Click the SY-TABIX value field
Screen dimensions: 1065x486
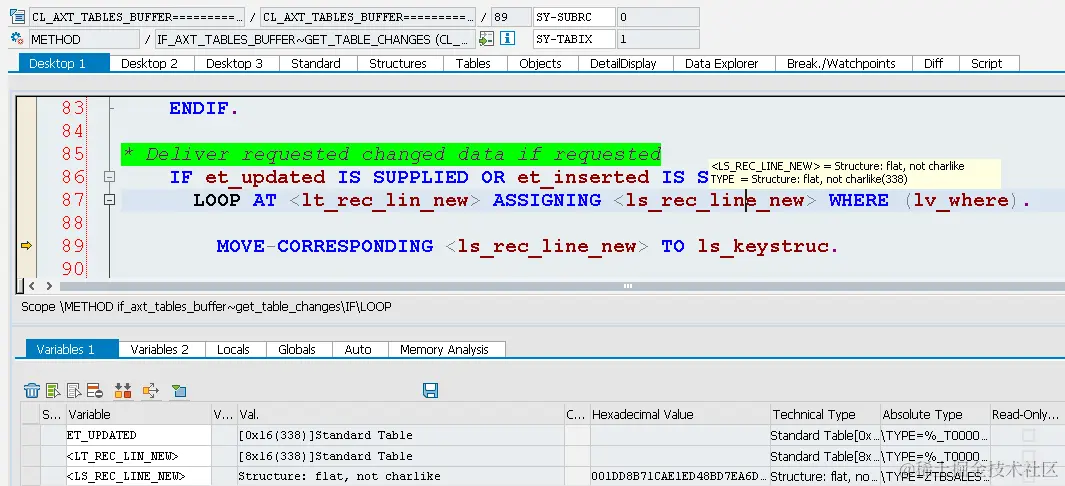[x=658, y=39]
